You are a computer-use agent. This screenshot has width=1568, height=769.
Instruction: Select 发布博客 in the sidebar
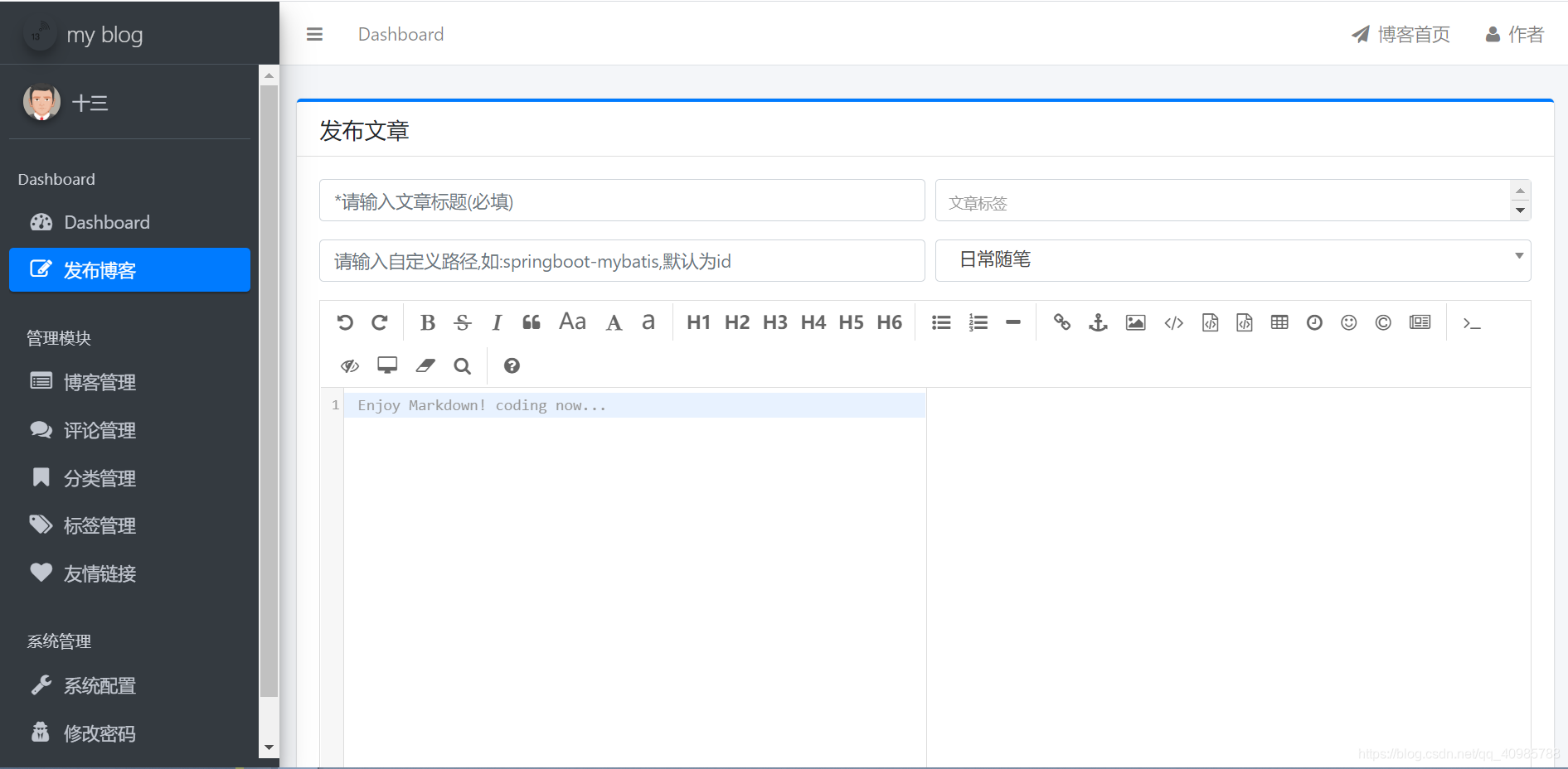coord(129,270)
